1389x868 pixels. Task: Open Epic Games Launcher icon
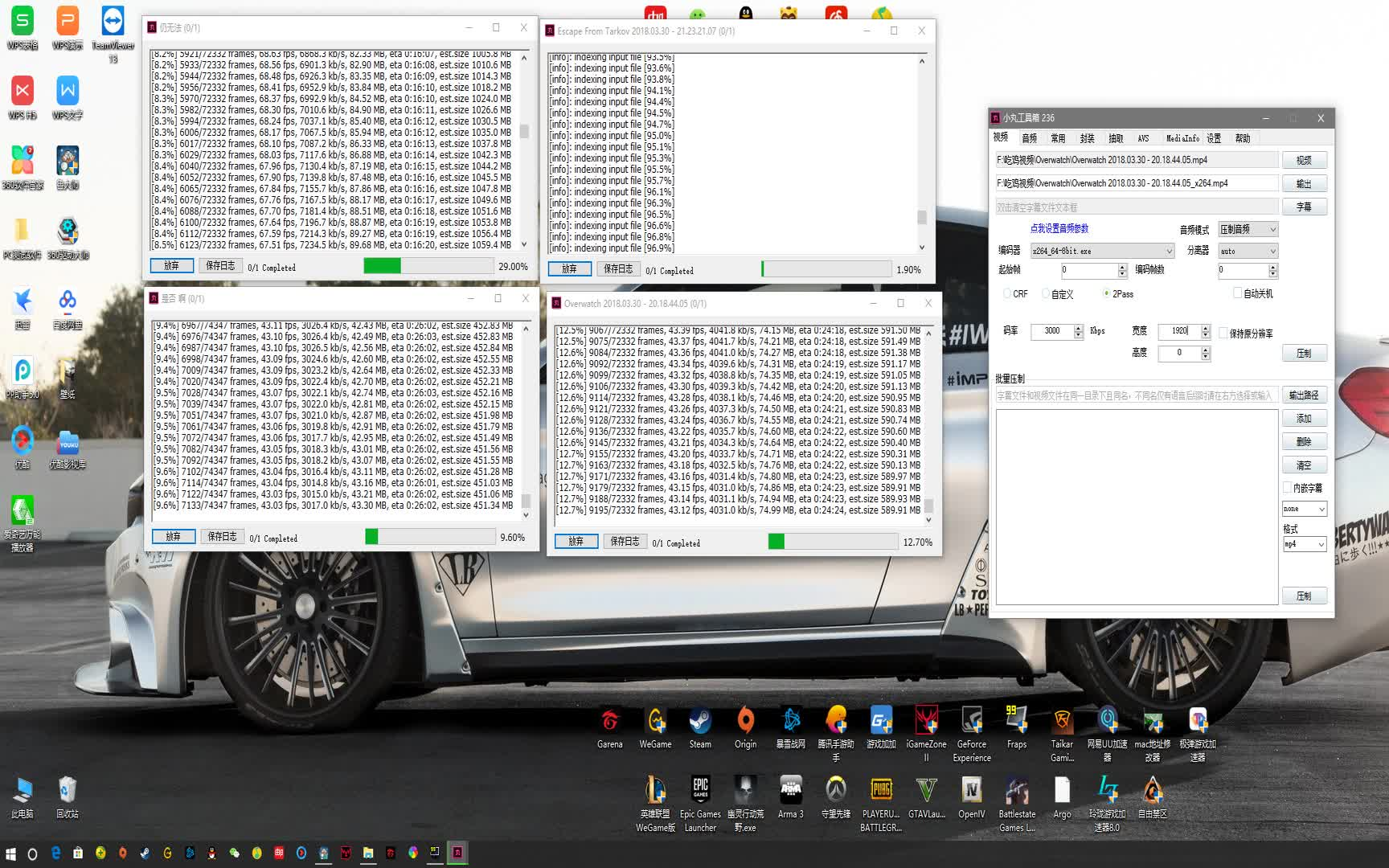click(700, 804)
